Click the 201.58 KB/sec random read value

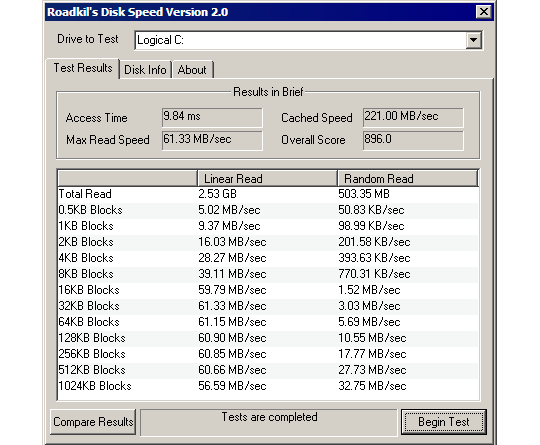[374, 242]
